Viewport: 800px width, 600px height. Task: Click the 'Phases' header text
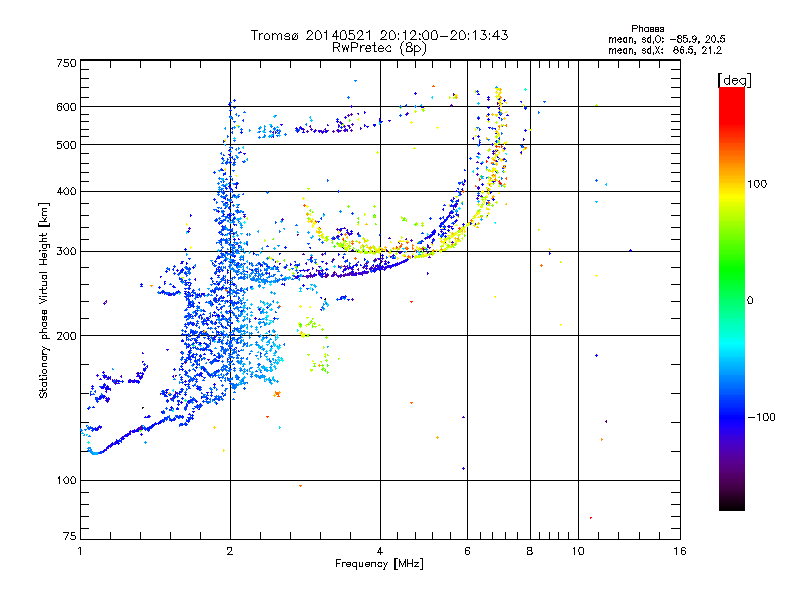coord(647,29)
